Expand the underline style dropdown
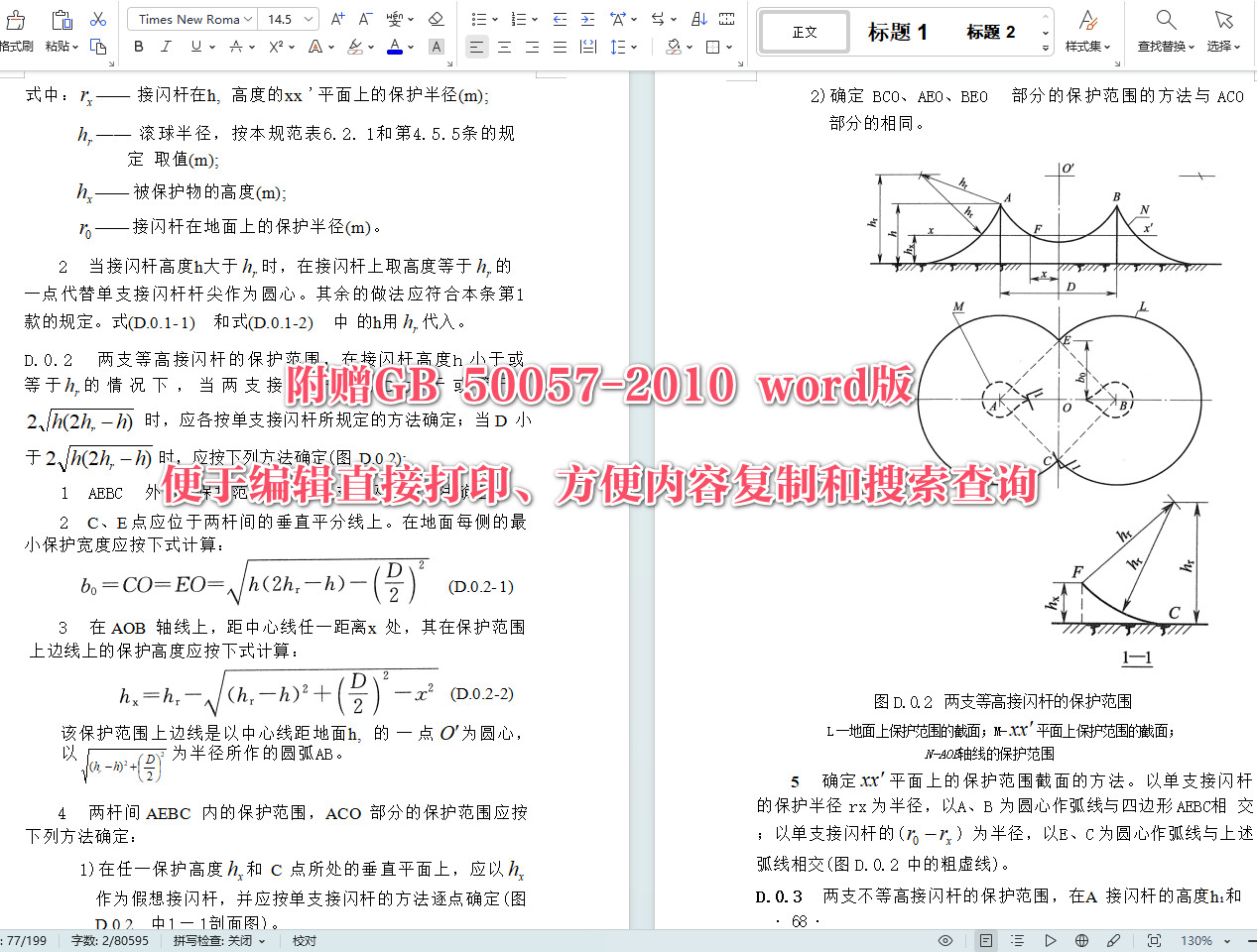This screenshot has height=952, width=1257. pos(210,47)
